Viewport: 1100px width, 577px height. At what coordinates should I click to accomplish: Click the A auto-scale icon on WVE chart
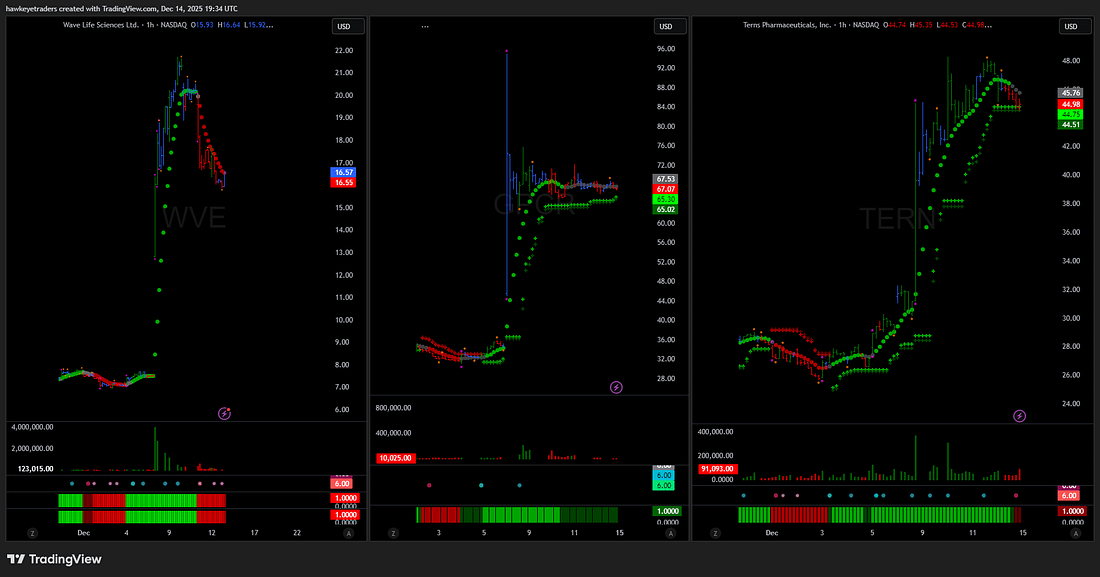[x=349, y=533]
